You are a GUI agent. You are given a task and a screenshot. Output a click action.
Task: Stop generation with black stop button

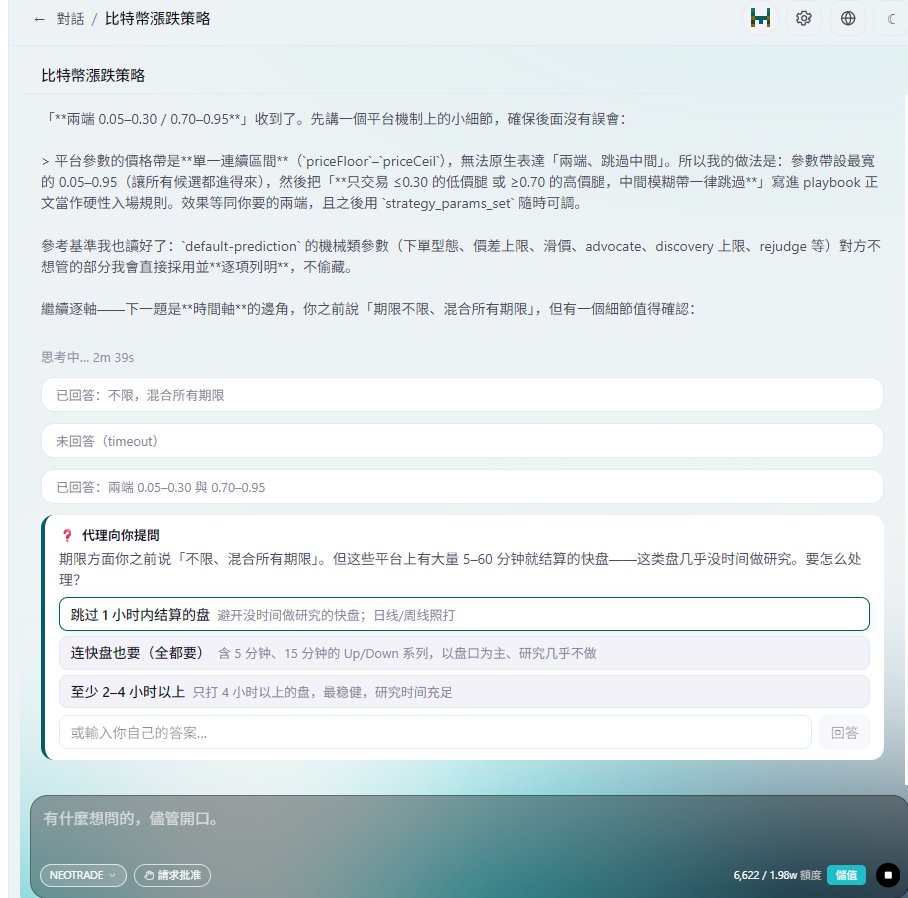point(888,875)
